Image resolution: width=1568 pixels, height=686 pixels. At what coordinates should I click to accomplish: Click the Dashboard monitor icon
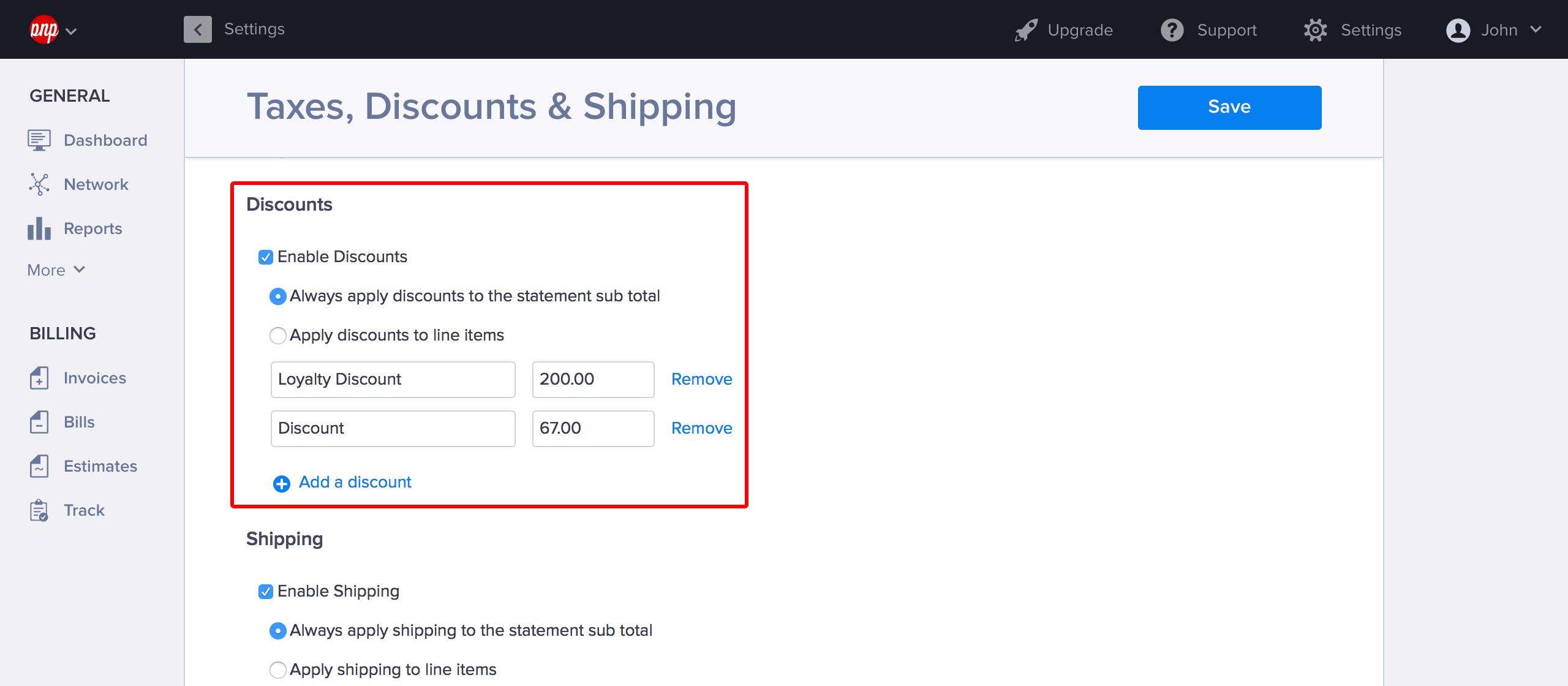tap(39, 140)
